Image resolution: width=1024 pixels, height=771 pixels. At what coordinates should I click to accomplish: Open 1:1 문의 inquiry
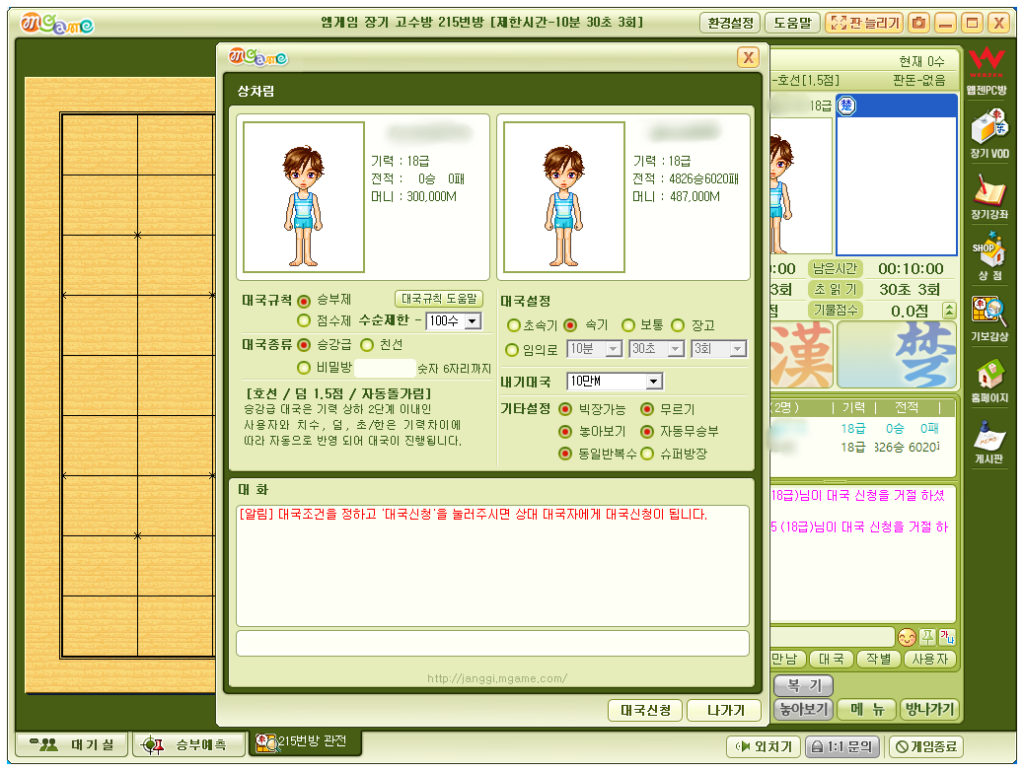pyautogui.click(x=842, y=747)
